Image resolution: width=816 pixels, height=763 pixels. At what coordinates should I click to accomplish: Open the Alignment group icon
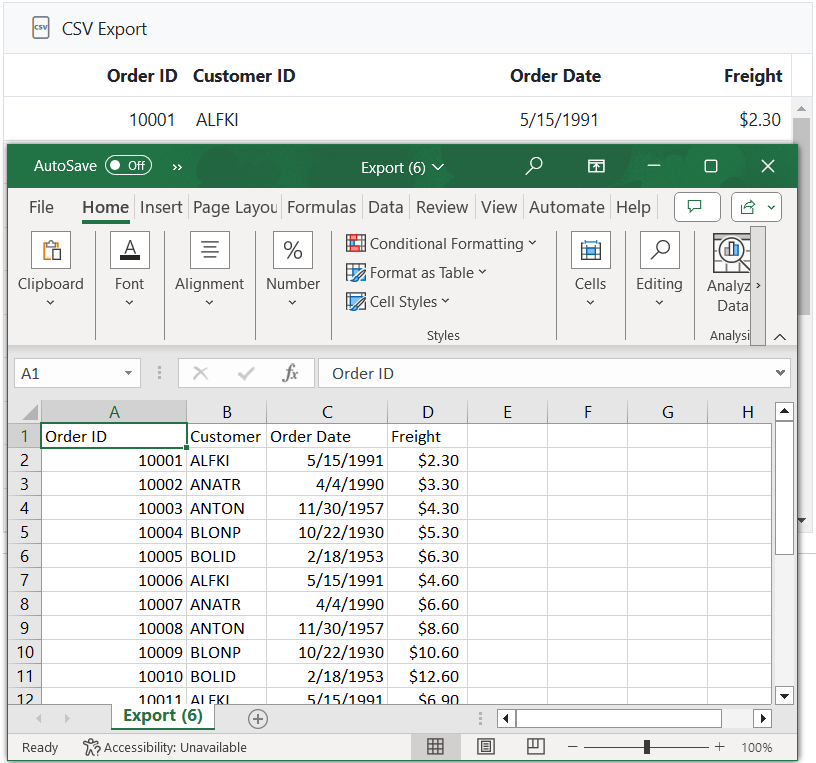[209, 250]
